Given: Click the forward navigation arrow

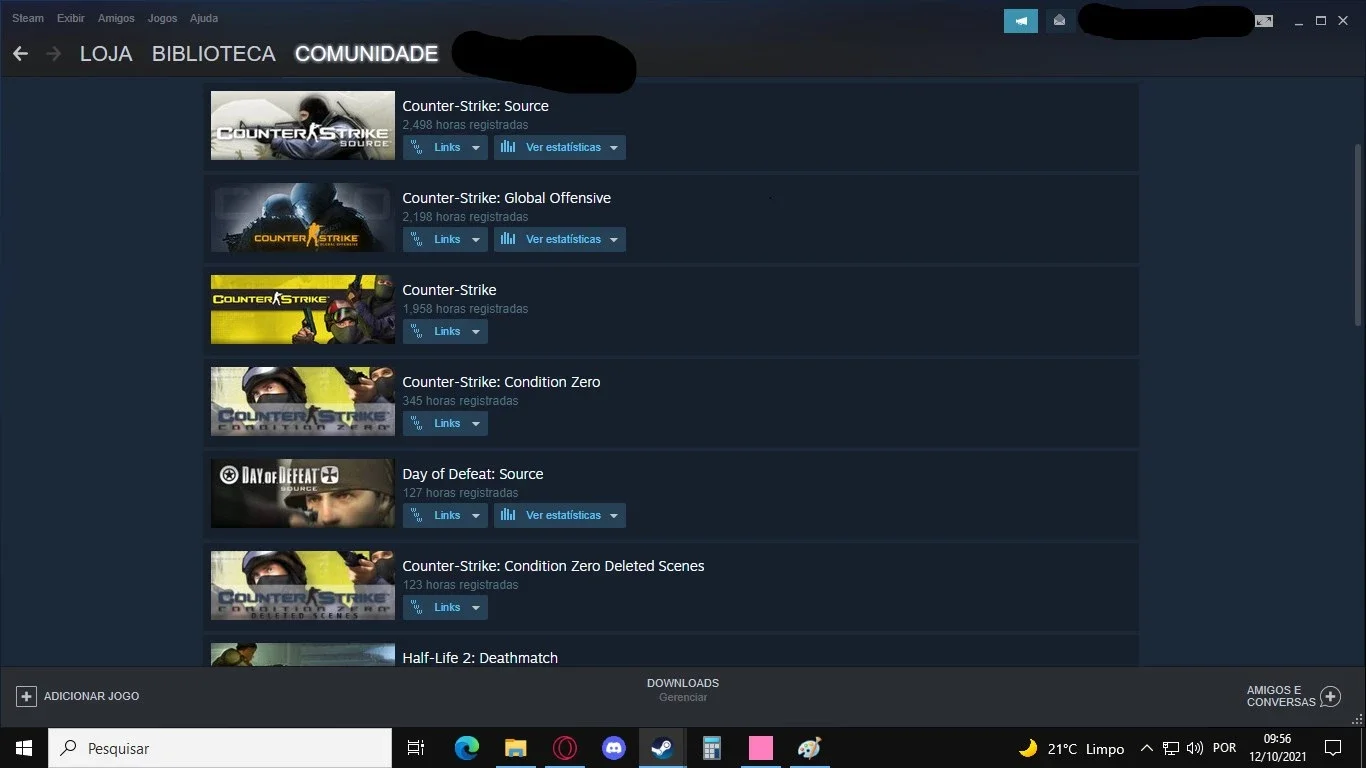Looking at the screenshot, I should pyautogui.click(x=53, y=54).
